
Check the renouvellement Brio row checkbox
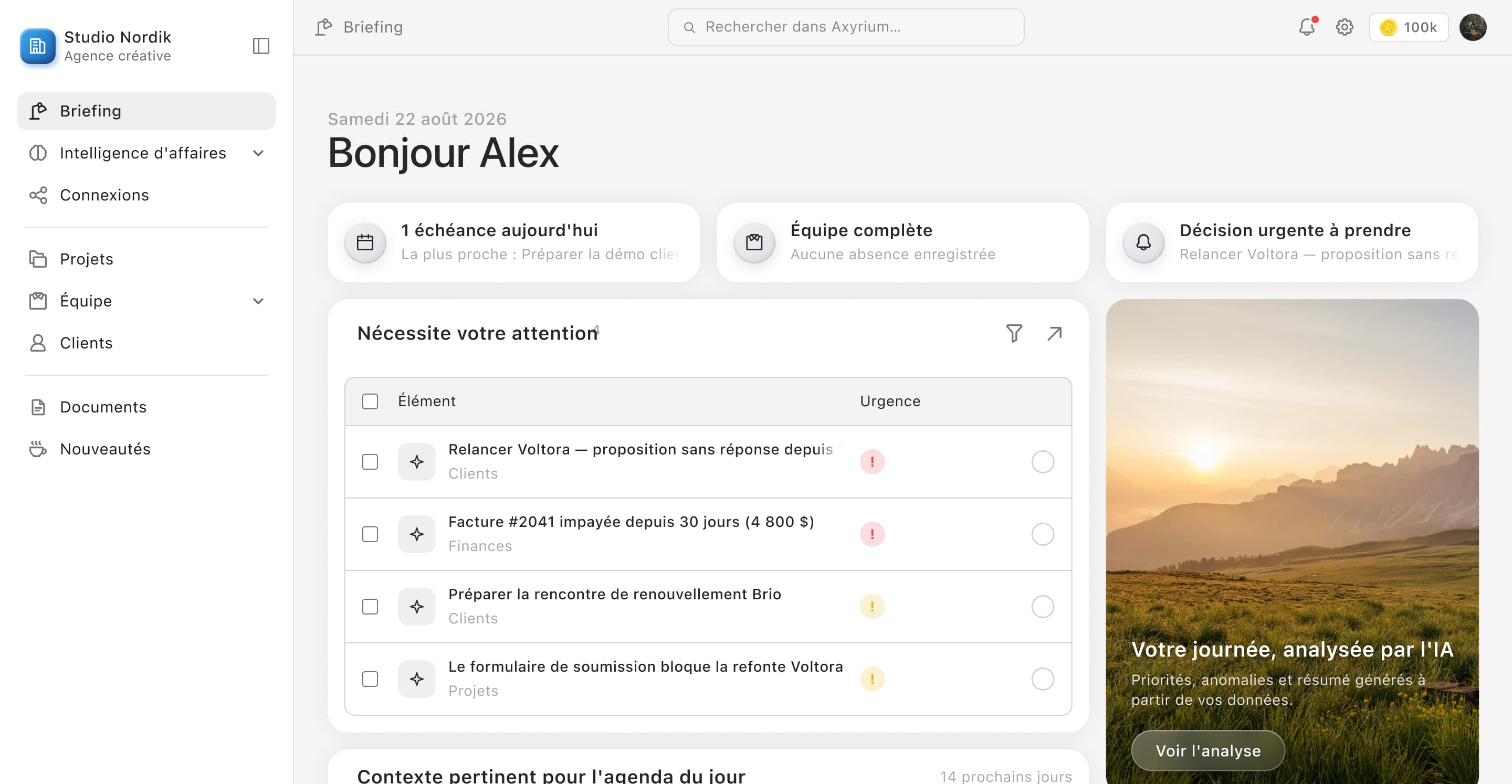370,607
